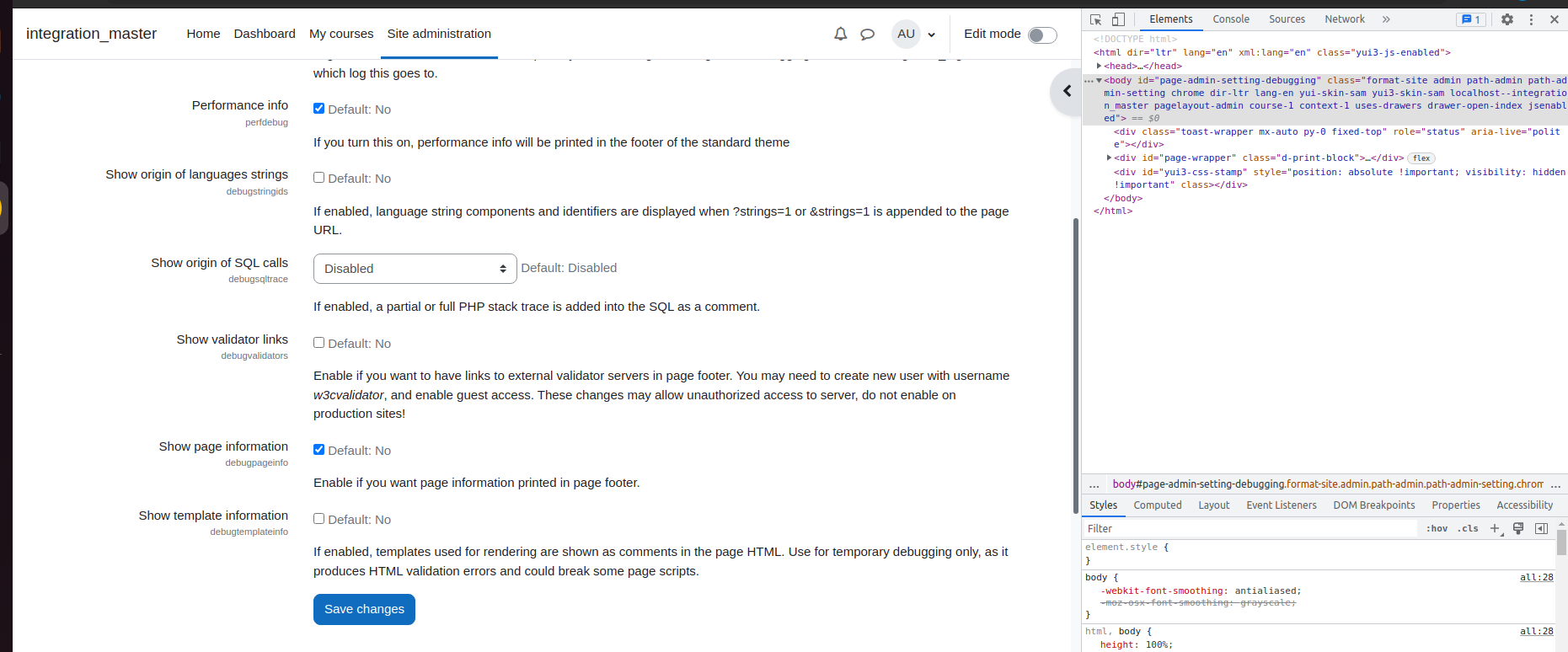1568x652 pixels.
Task: Switch to DevTools Elements tab
Action: pos(1171,19)
